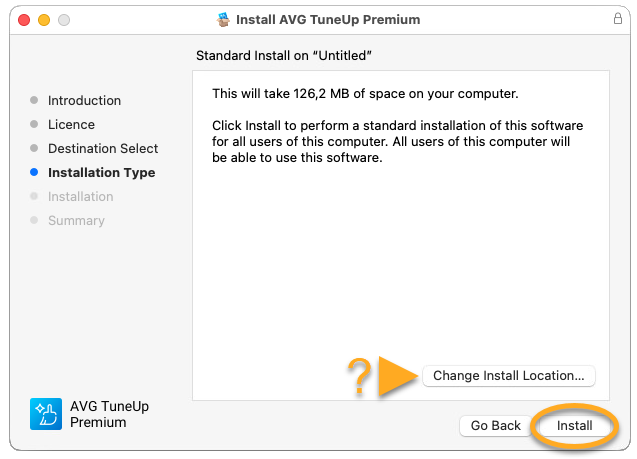Click the orange question mark symbol
The width and height of the screenshot is (637, 459).
(359, 377)
